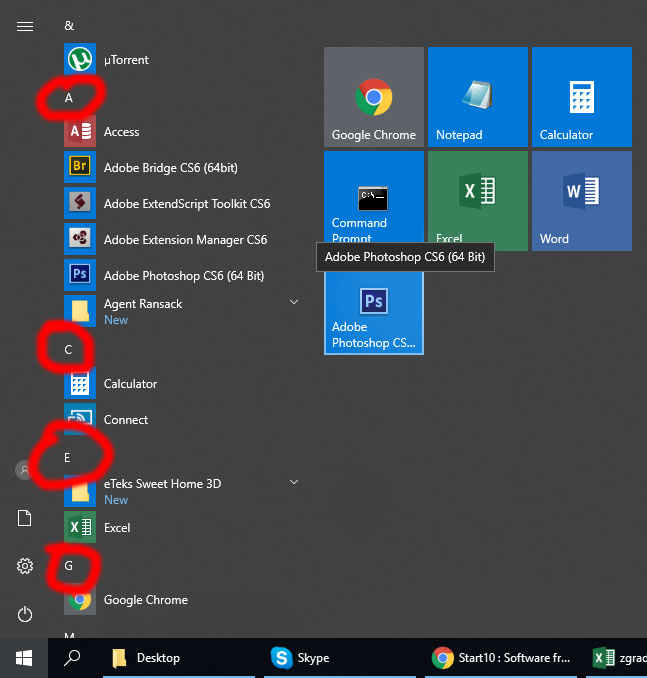The height and width of the screenshot is (678, 647).
Task: Open Adobe Bridge CS6 (64bit)
Action: [182, 167]
